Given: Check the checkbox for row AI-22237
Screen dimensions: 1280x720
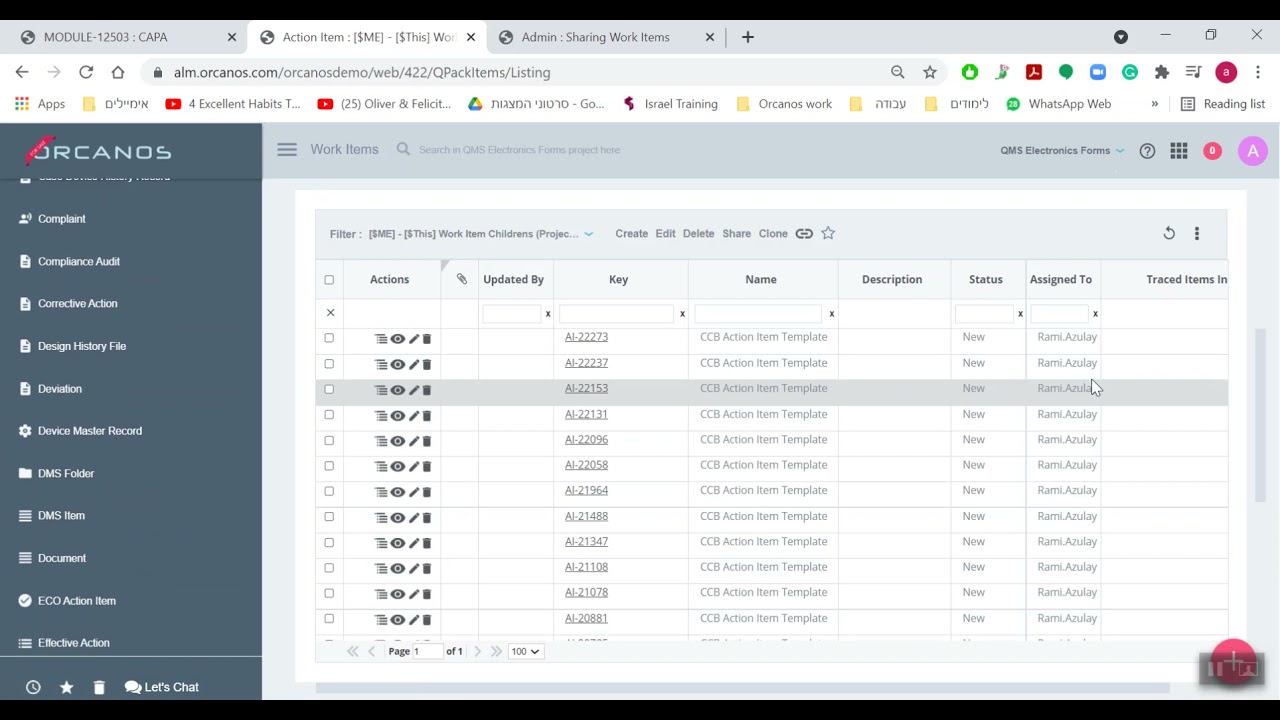Looking at the screenshot, I should 329,364.
